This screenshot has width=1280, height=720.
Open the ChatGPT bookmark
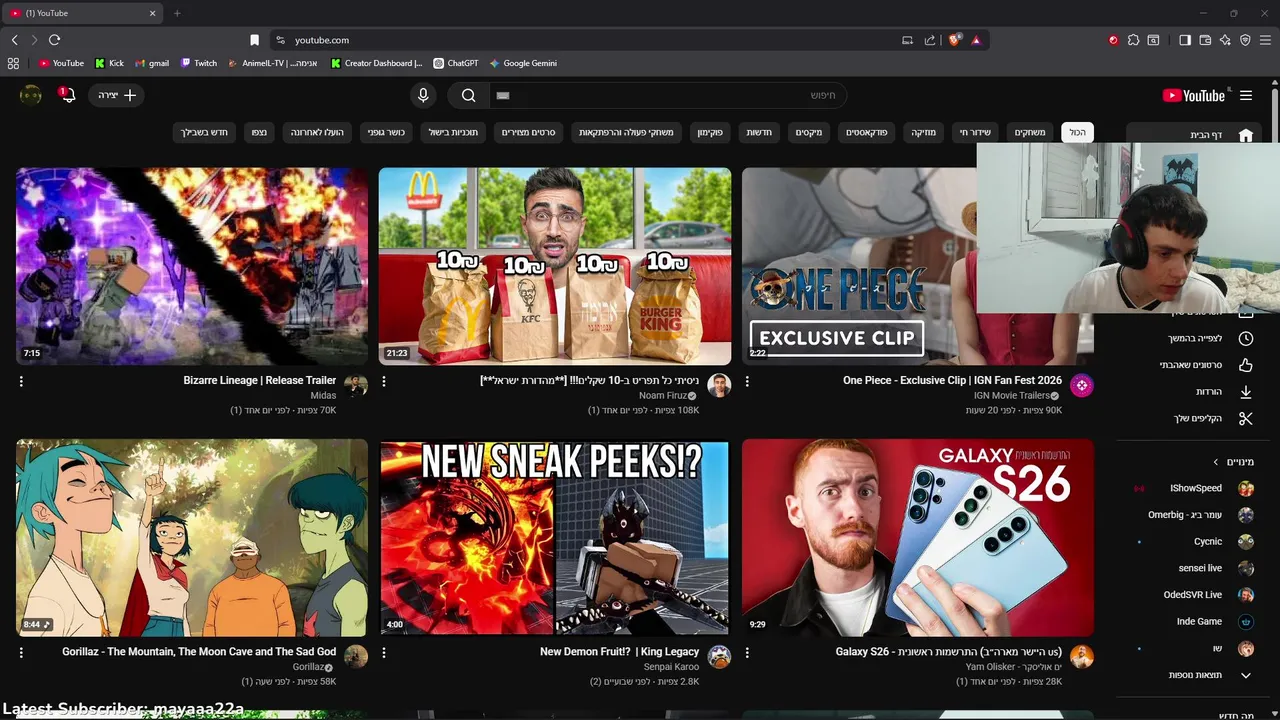456,63
